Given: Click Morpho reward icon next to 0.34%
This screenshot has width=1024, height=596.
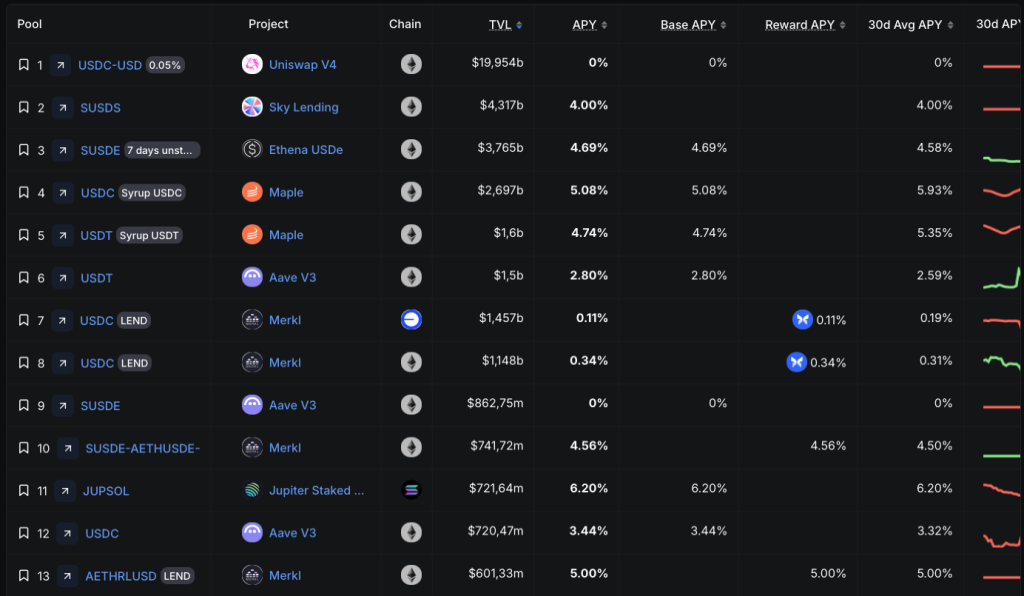Looking at the screenshot, I should click(796, 362).
